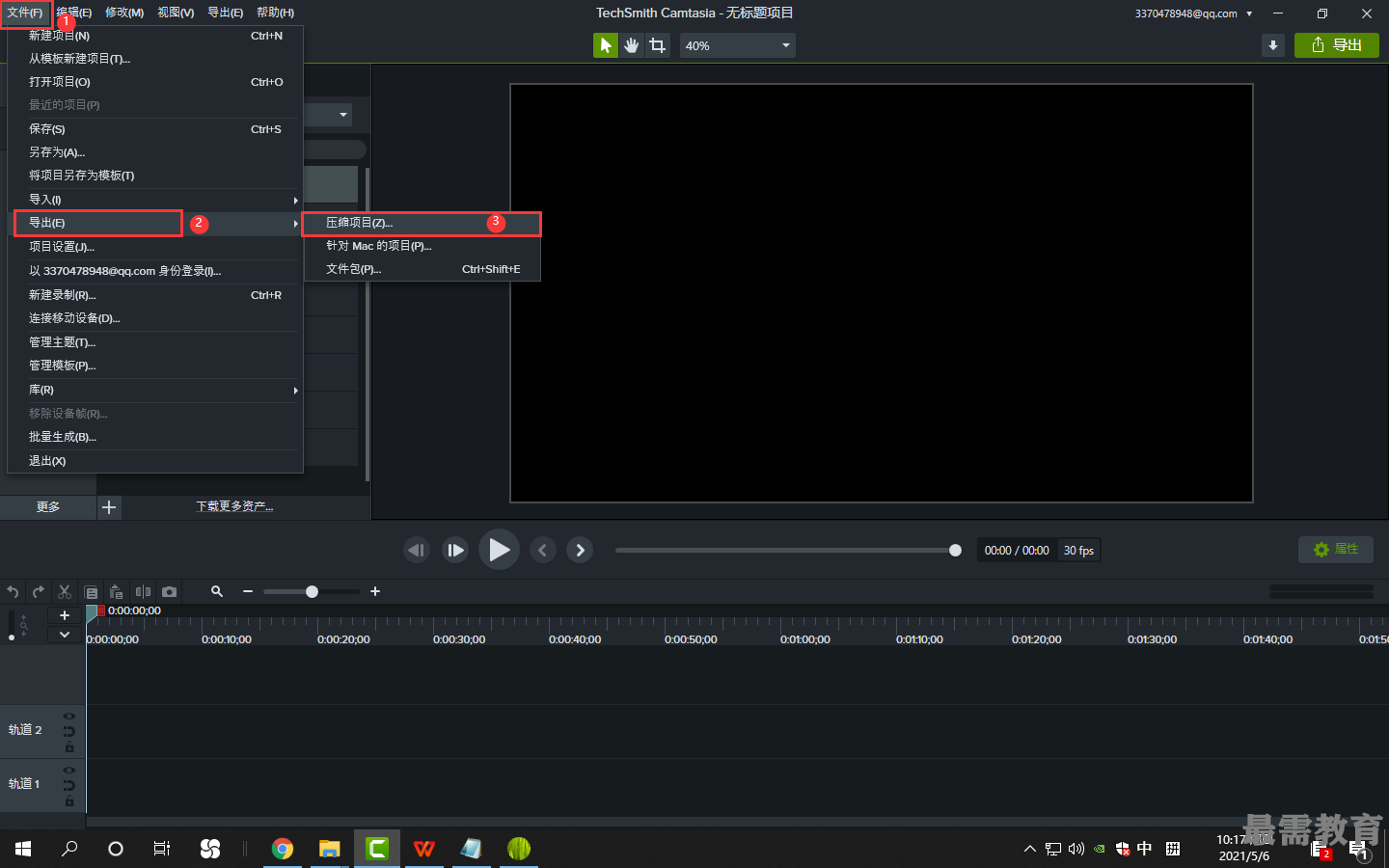Select 将项目另存为模板 entry

(x=155, y=176)
